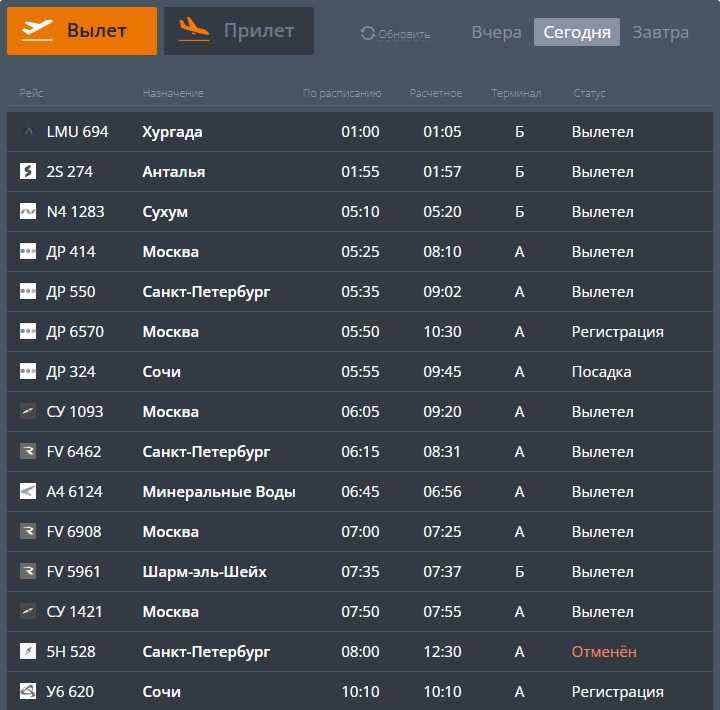The image size is (720, 710).
Task: Select the Вчера day tab
Action: coord(496,32)
